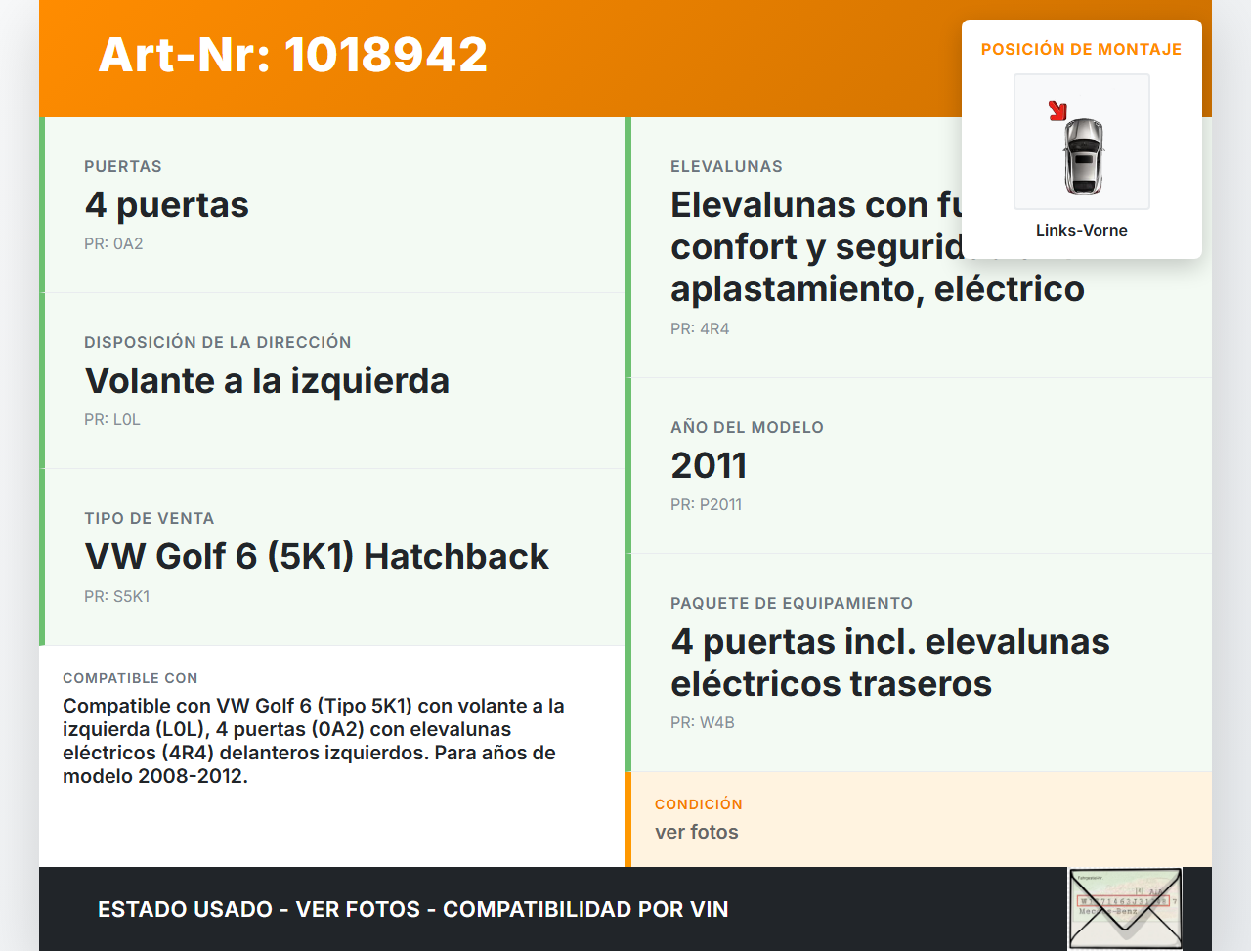The width and height of the screenshot is (1251, 952).
Task: Click 'ver fotos' under Condición
Action: click(697, 833)
